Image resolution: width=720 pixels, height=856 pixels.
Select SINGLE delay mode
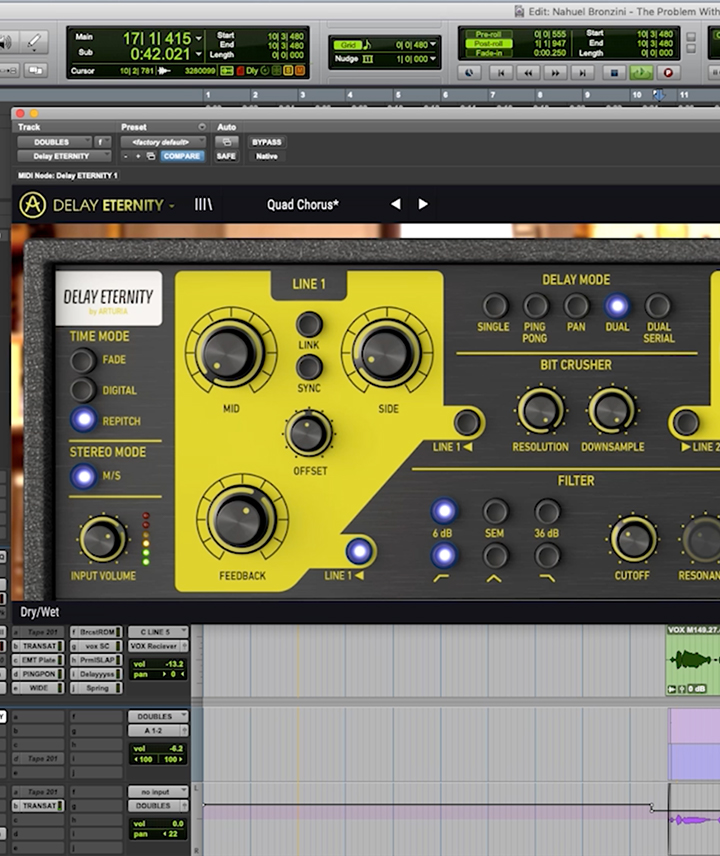click(x=495, y=306)
